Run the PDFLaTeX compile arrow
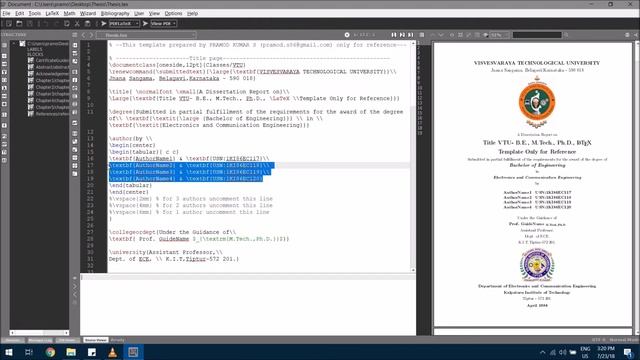 (104, 24)
